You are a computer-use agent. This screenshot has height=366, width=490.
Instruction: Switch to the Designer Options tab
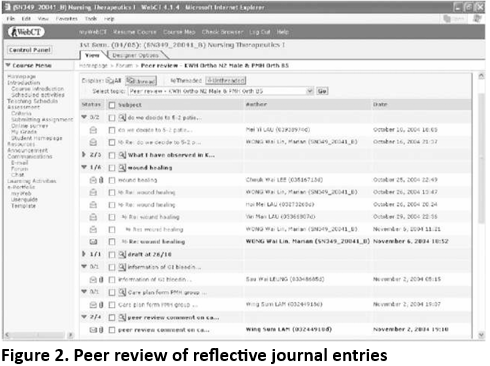click(x=136, y=55)
